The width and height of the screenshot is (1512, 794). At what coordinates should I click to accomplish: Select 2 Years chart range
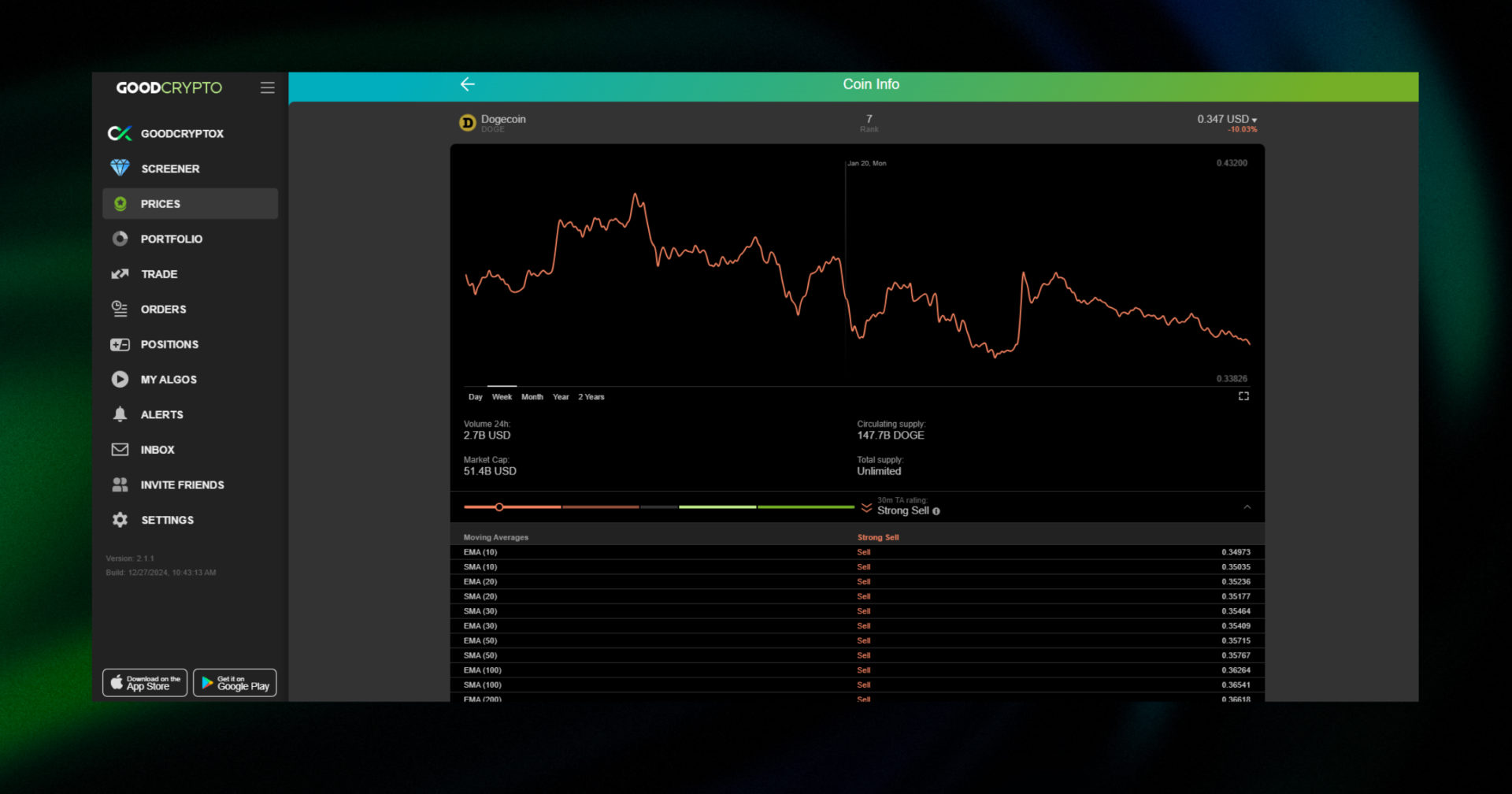coord(591,397)
